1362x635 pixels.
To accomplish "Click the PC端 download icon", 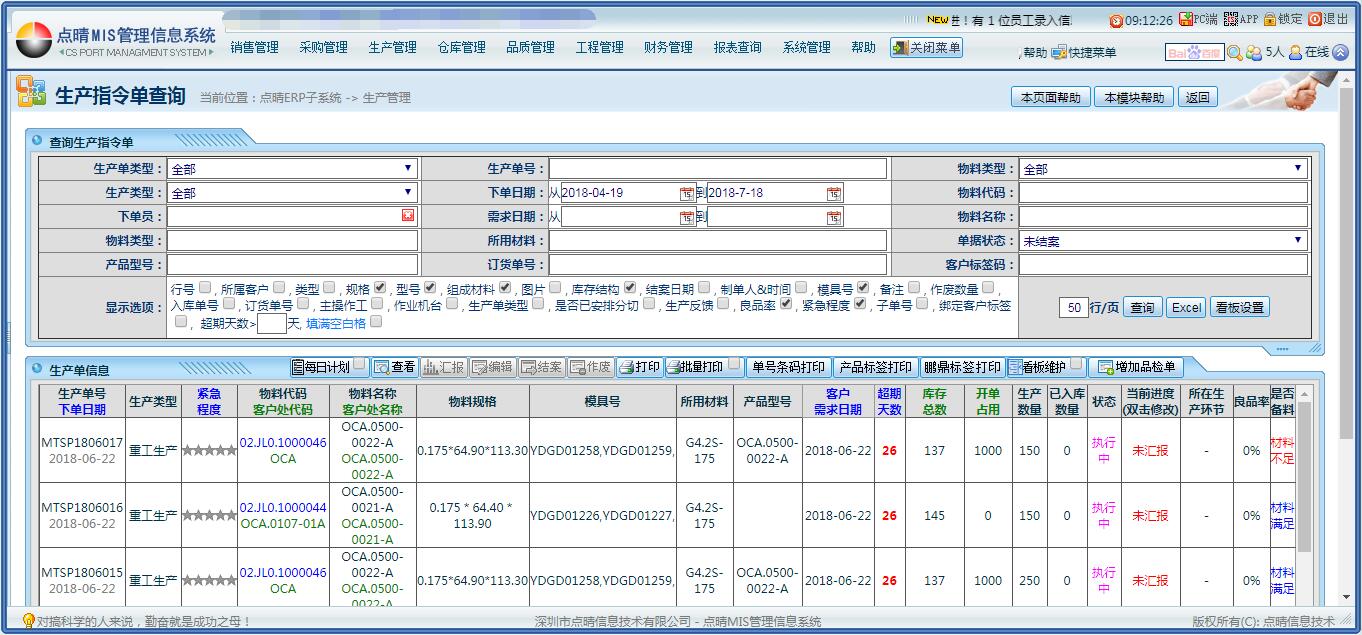I will pyautogui.click(x=1186, y=20).
